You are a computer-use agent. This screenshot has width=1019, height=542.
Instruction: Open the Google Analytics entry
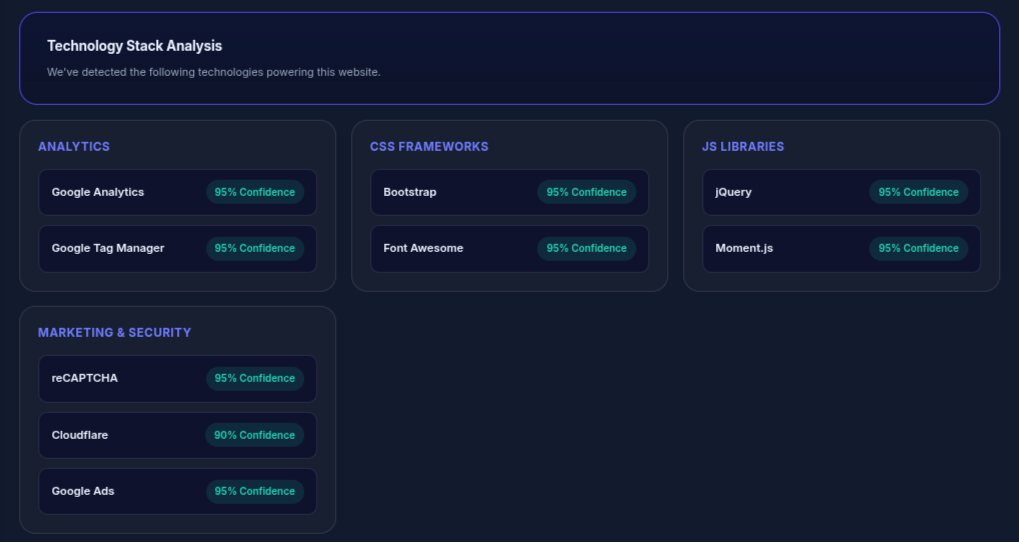pos(98,192)
